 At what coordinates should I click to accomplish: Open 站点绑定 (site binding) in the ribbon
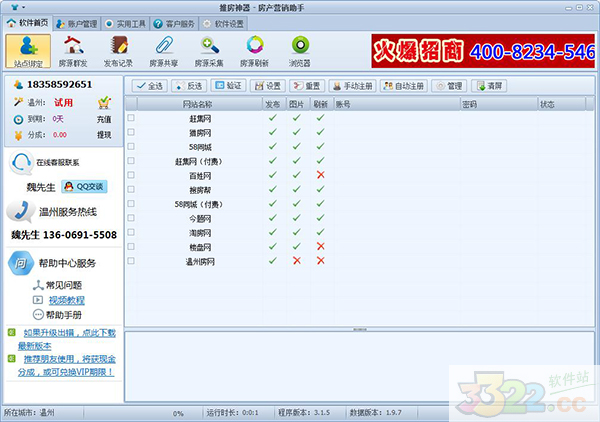28,51
